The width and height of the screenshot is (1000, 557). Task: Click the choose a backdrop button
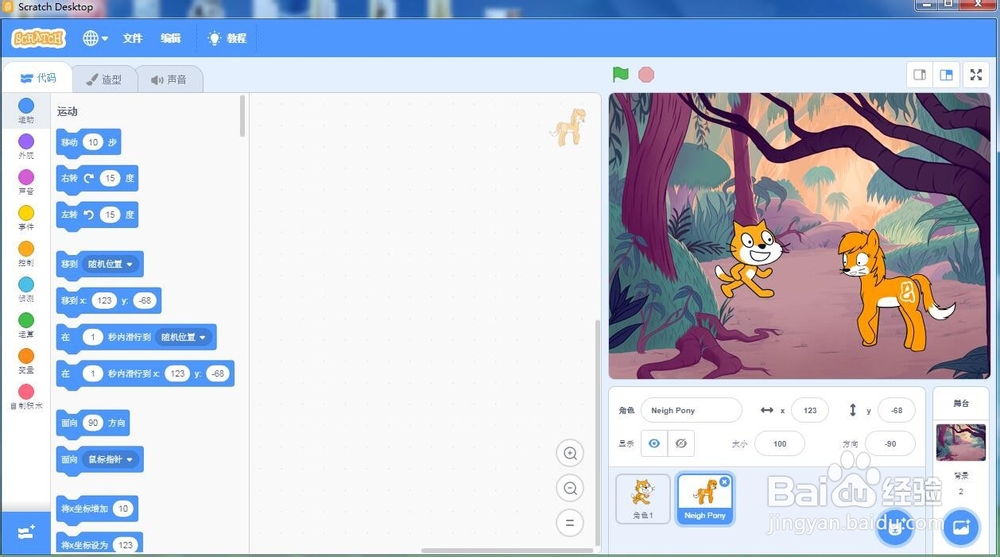[960, 528]
